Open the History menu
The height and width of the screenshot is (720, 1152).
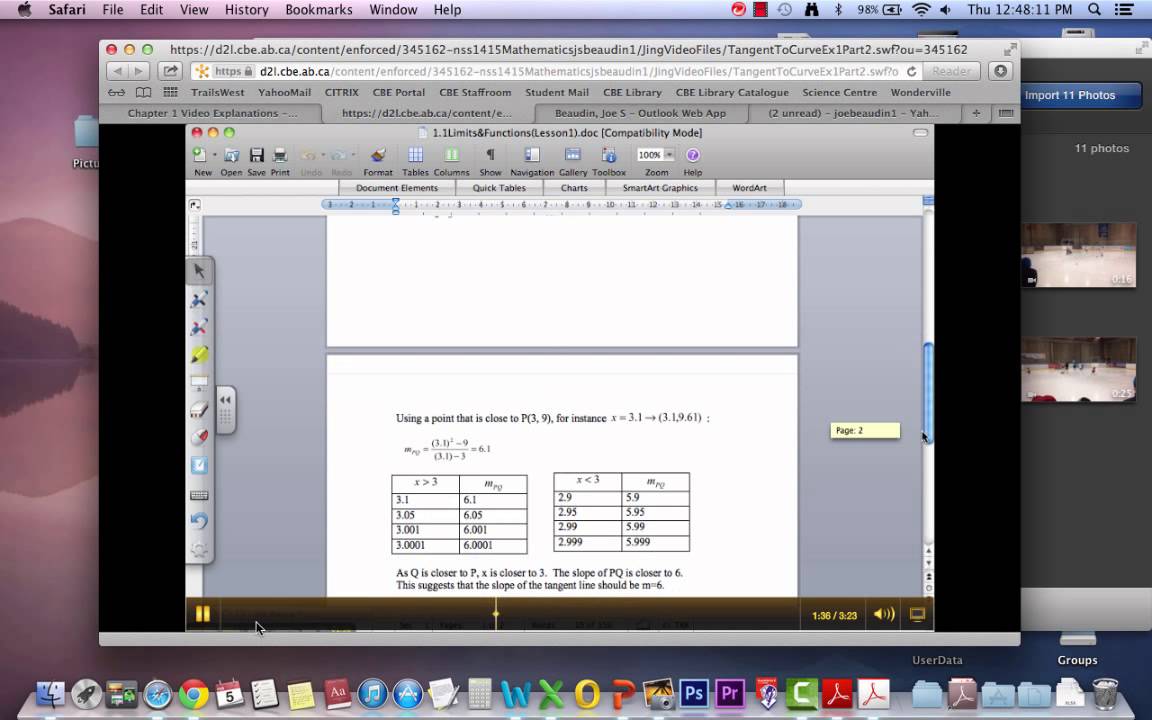[246, 10]
